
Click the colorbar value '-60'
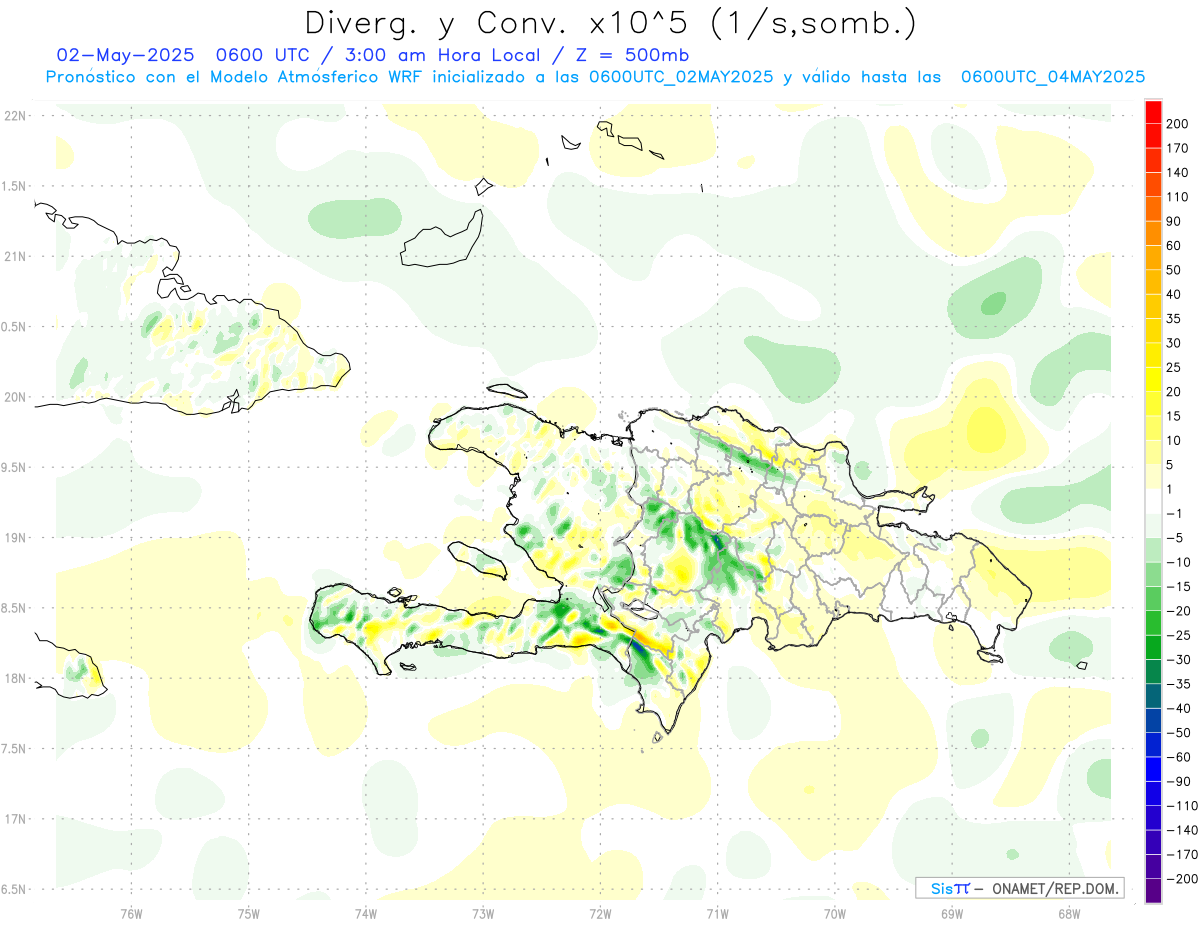tap(1179, 758)
